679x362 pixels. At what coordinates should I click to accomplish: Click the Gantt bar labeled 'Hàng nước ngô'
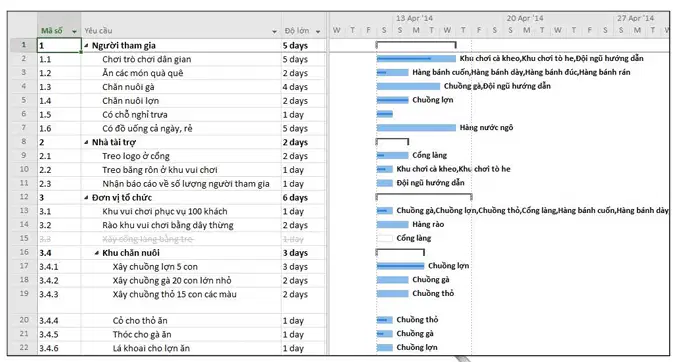[x=416, y=128]
